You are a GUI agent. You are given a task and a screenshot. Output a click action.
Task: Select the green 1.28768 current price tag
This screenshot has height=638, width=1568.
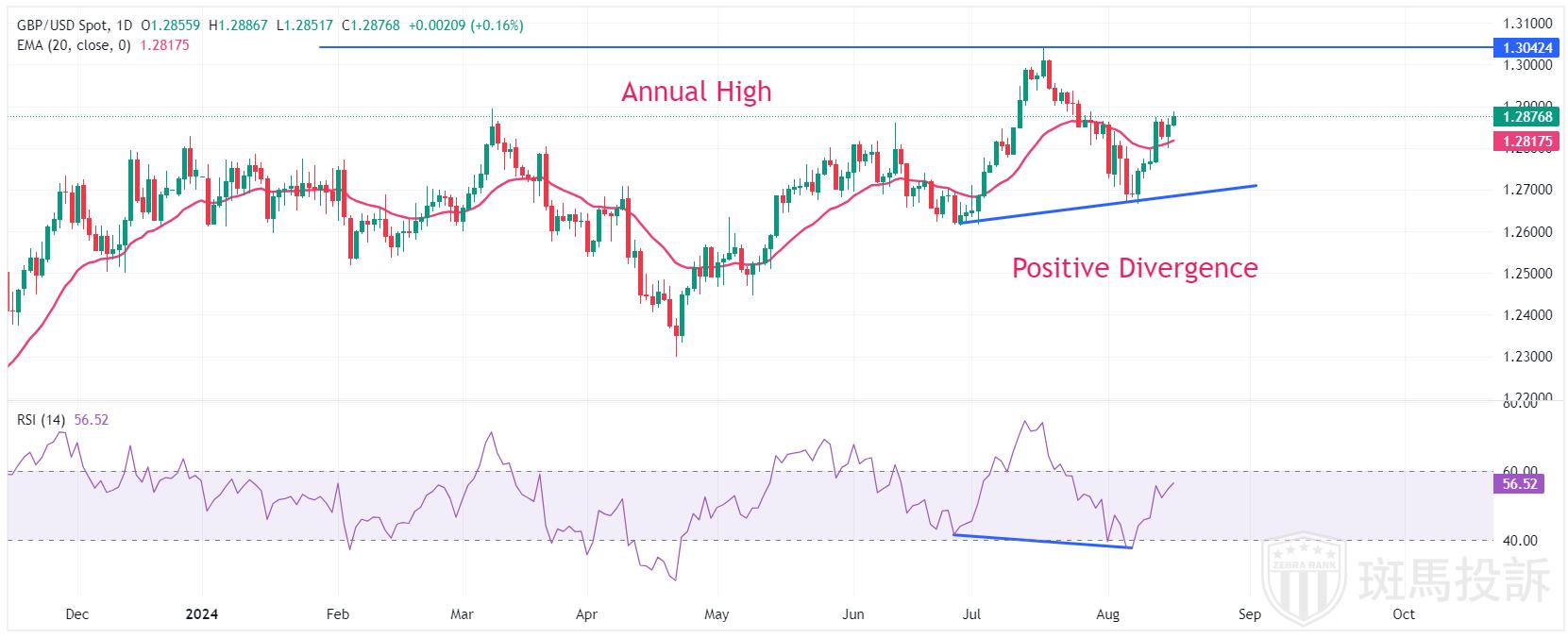click(x=1526, y=117)
